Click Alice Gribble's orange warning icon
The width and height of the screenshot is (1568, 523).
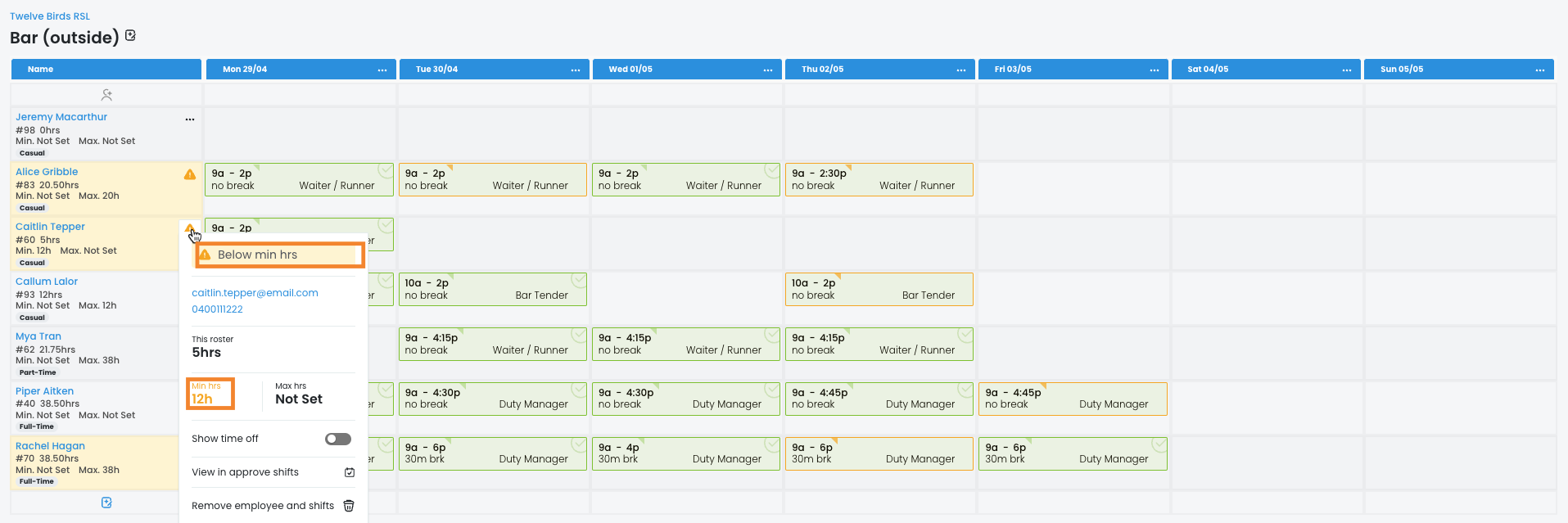click(190, 174)
